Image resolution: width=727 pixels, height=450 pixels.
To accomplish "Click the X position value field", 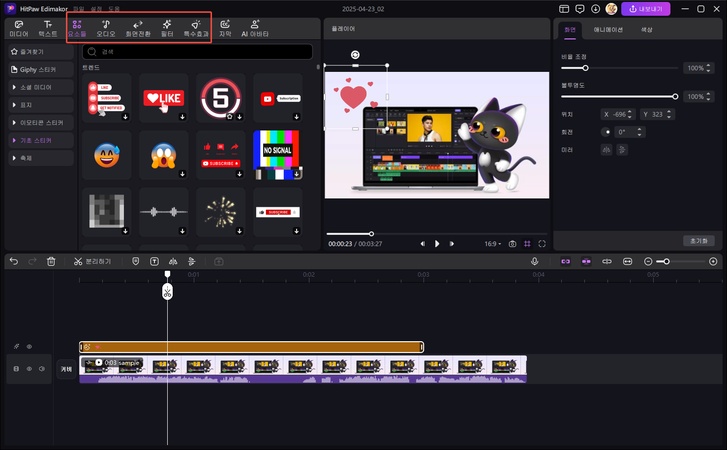I will [618, 114].
